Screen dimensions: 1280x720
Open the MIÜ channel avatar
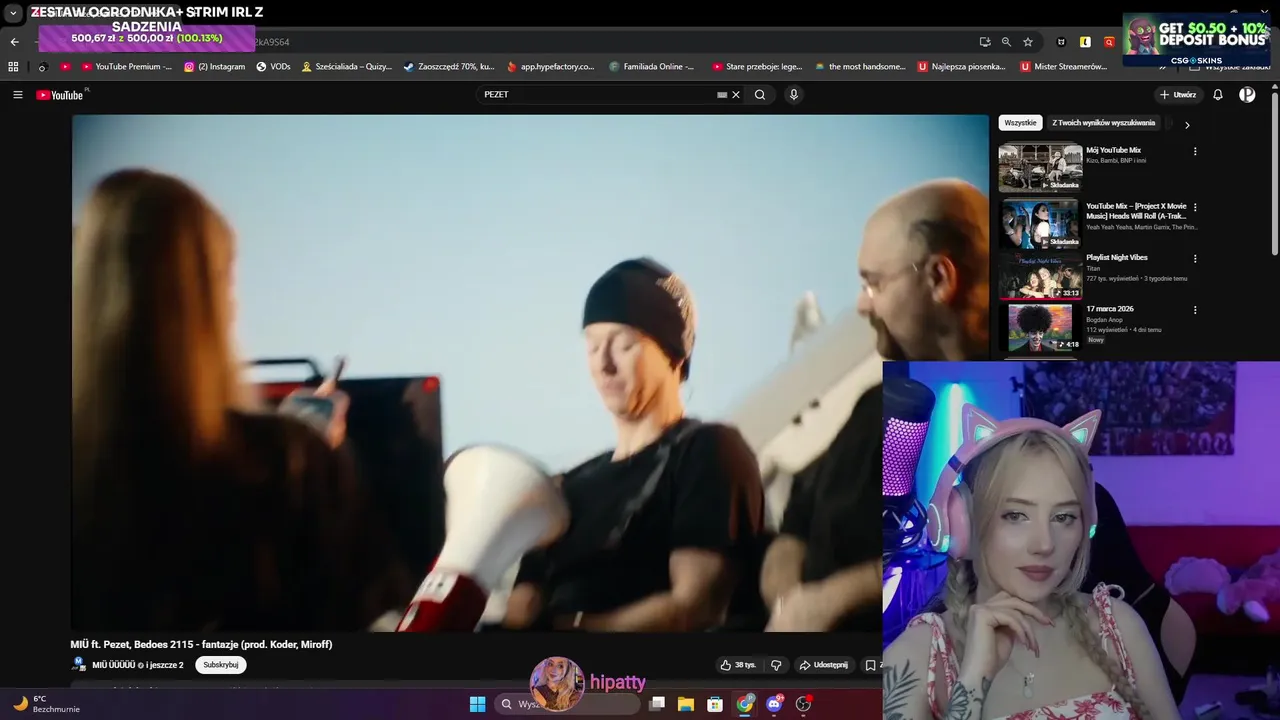point(79,664)
